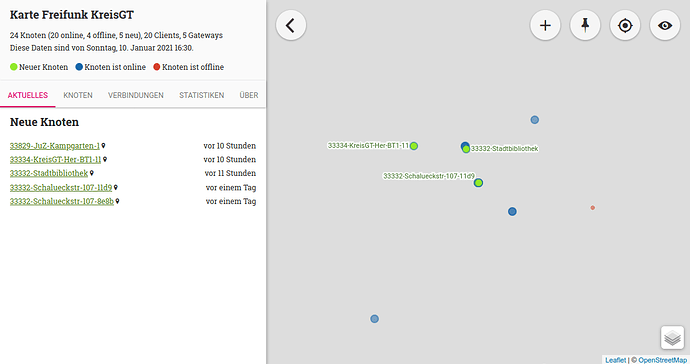Image resolution: width=690 pixels, height=364 pixels.
Task: Switch to the Aktuelles tab
Action: 28,95
